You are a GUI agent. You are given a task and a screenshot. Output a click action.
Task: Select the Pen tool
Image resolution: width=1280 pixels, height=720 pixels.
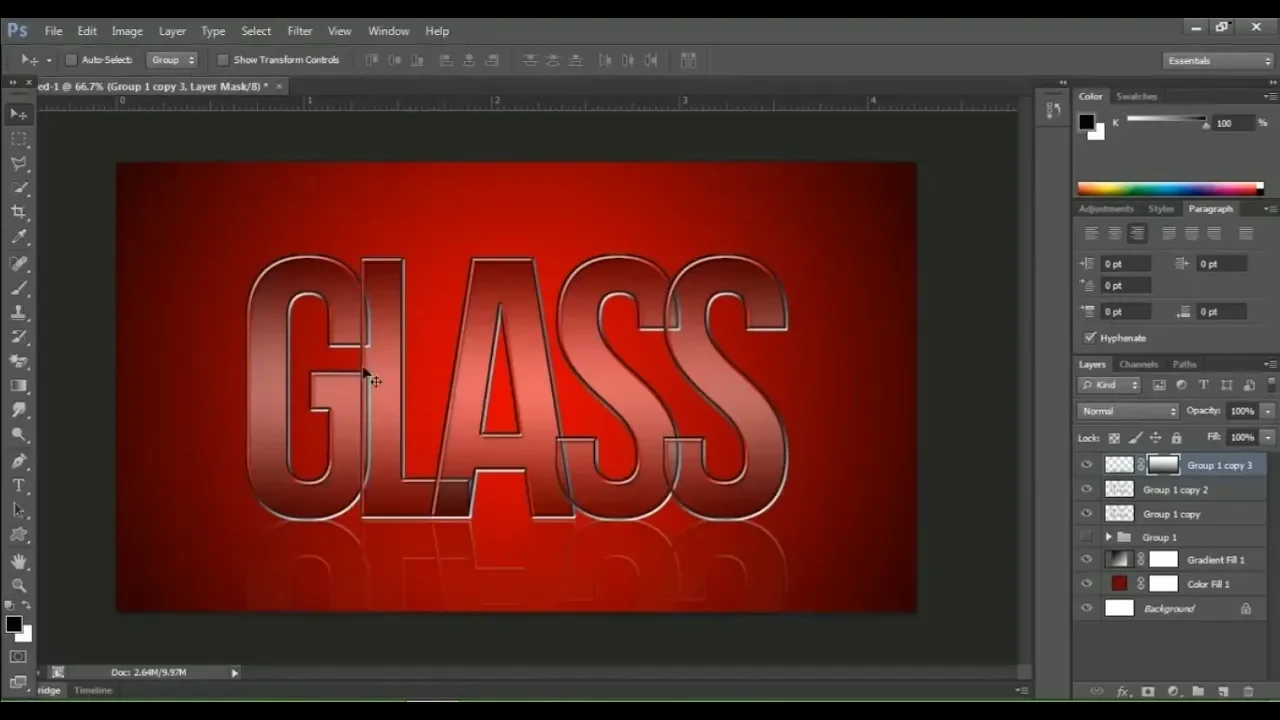point(19,461)
